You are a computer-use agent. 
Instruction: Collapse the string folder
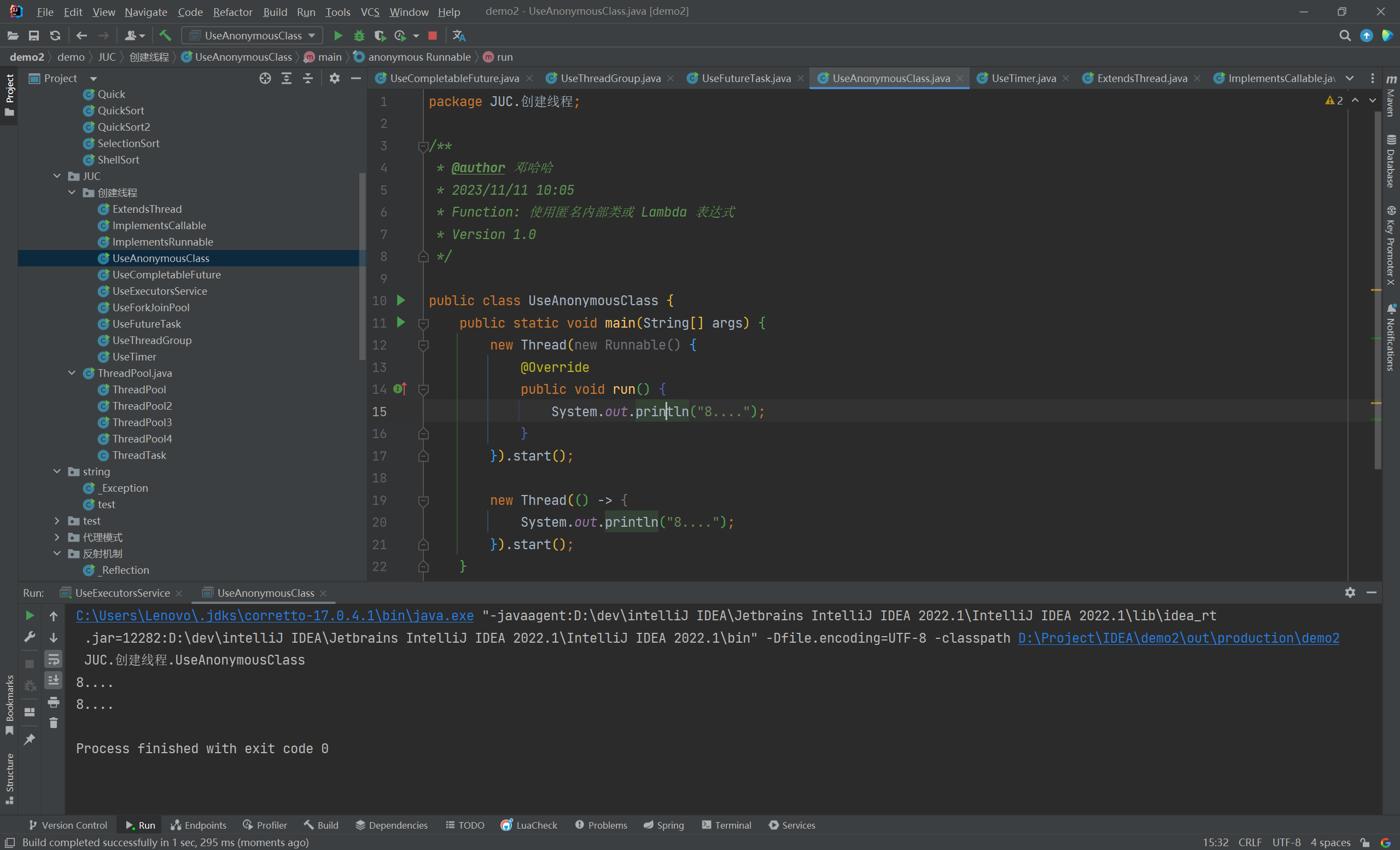[57, 471]
